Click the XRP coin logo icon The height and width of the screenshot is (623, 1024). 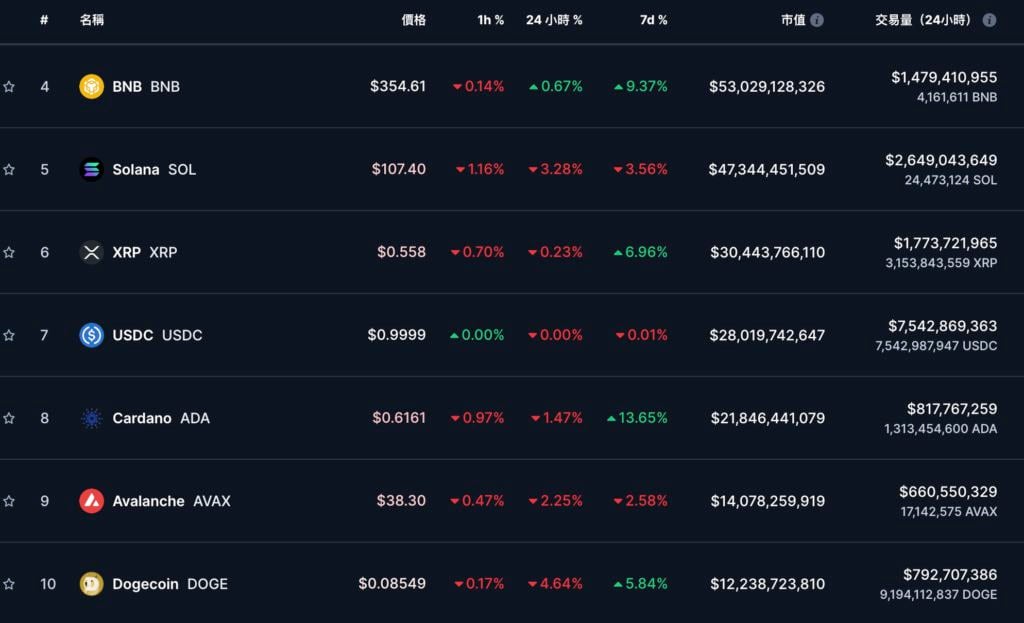(91, 253)
